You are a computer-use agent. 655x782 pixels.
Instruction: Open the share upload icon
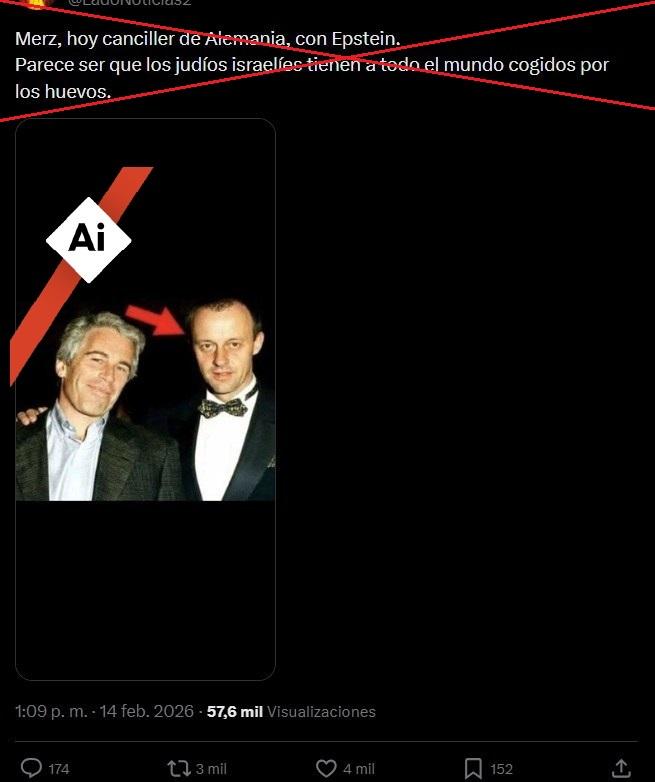[621, 768]
